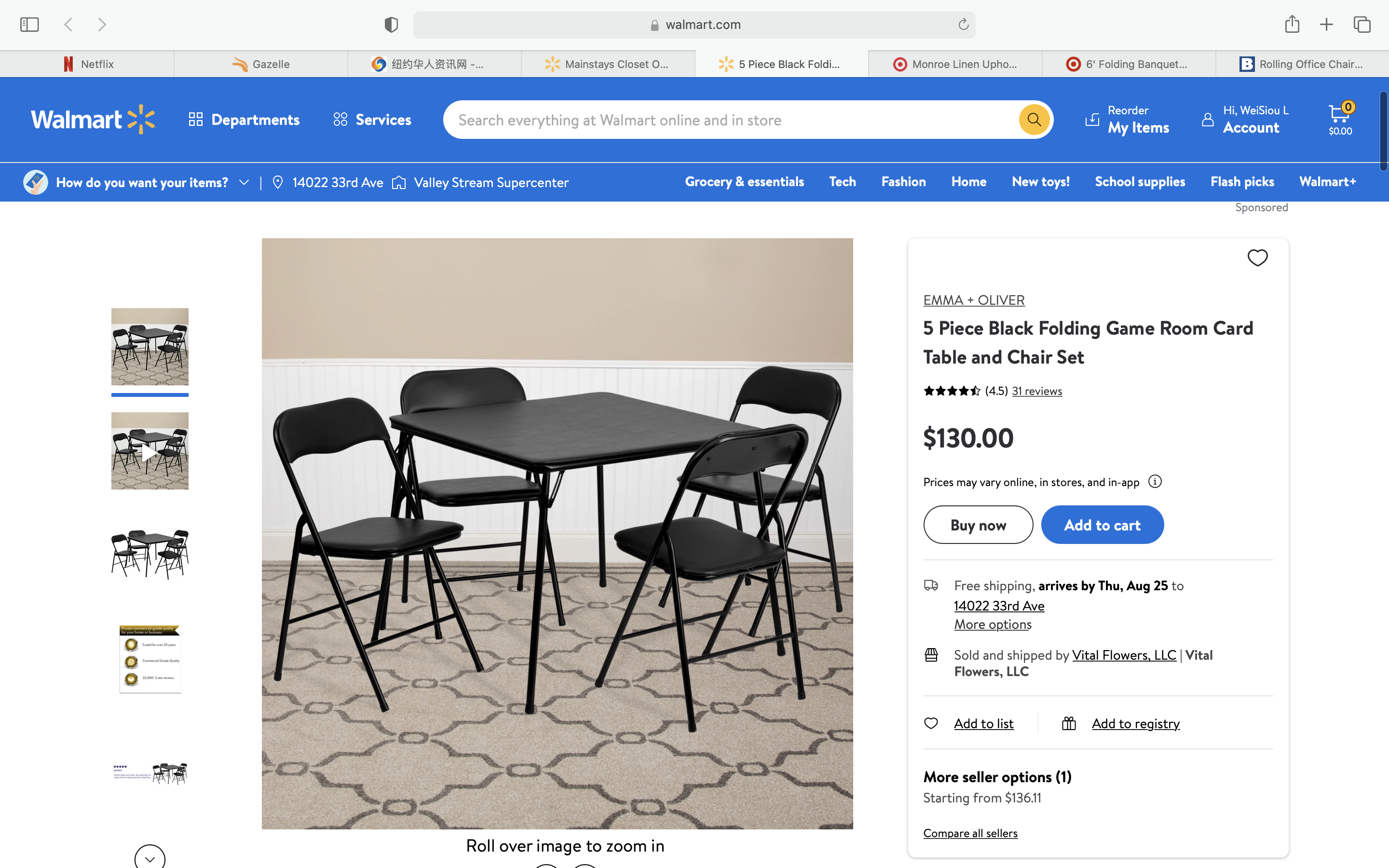The height and width of the screenshot is (868, 1389).
Task: Click the Safari sidebar toggle icon
Action: [29, 25]
